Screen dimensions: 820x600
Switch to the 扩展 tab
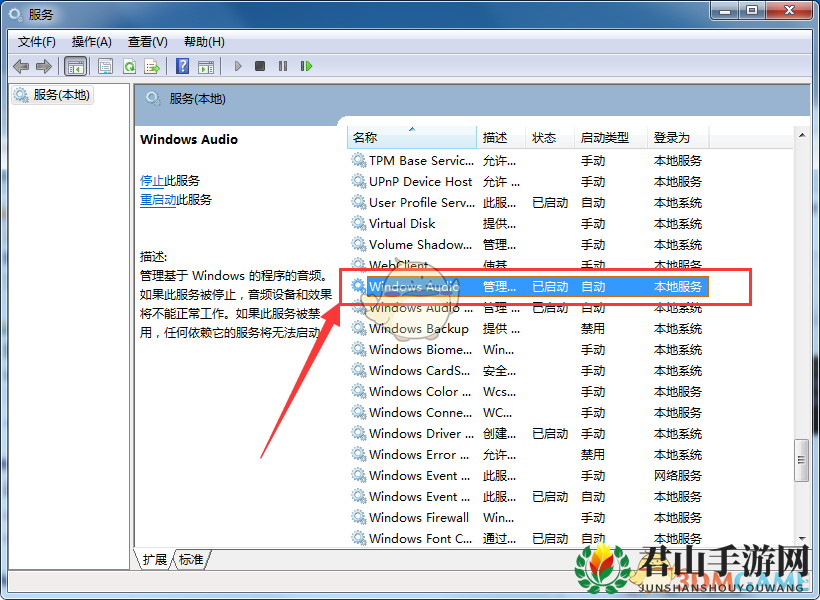click(154, 560)
